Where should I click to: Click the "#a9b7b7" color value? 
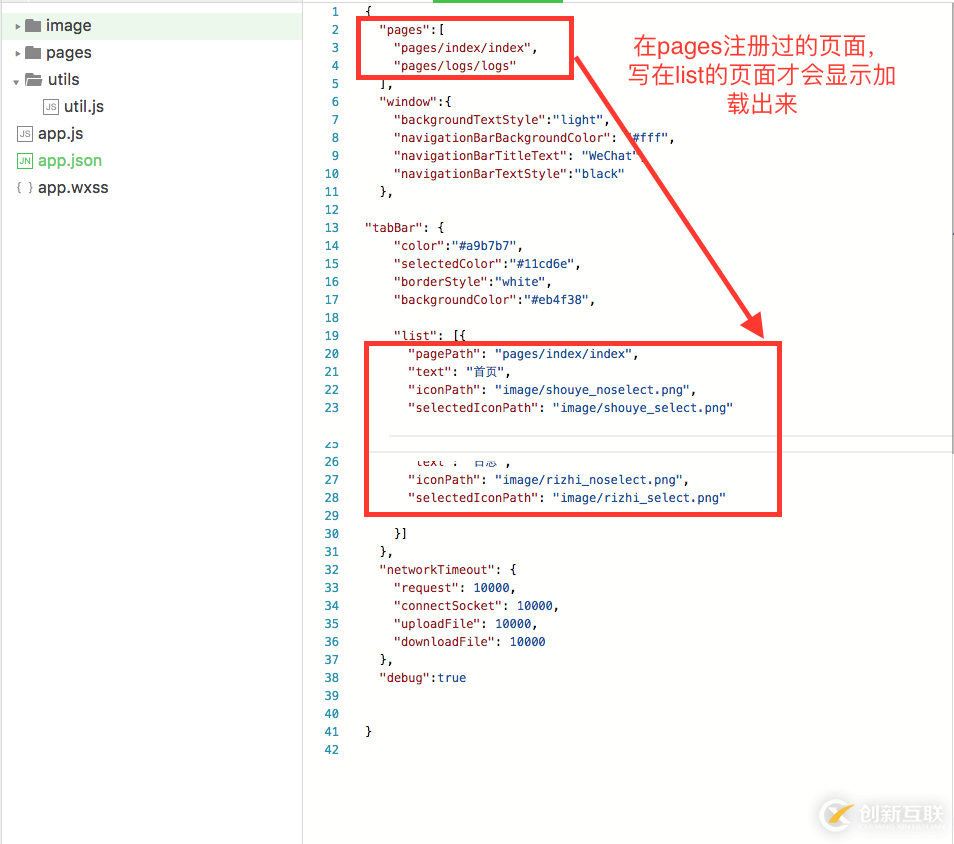tap(484, 246)
